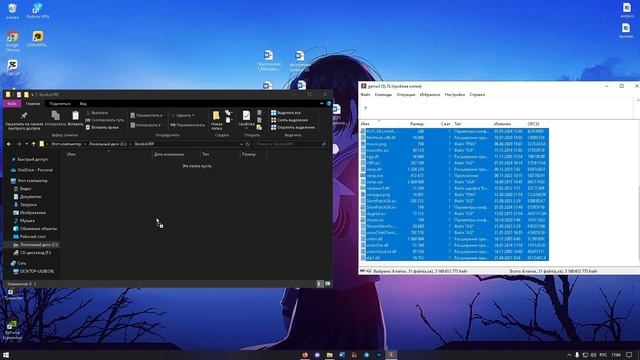Open recent locations dropdown in Explorer
640x360 pixels.
[x=27, y=144]
